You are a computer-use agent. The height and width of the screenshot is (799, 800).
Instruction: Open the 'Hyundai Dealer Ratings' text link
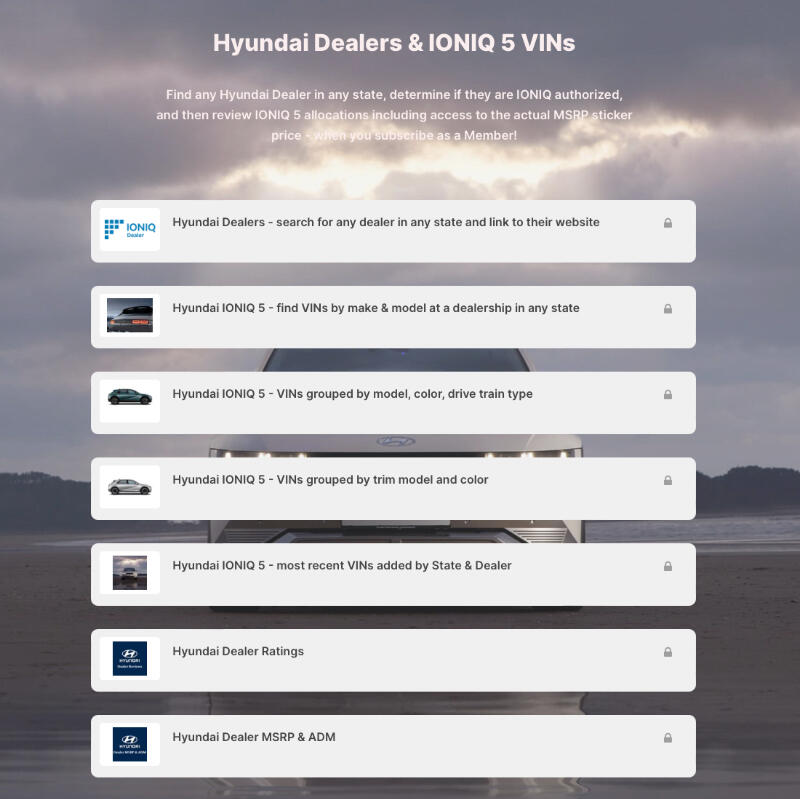point(238,652)
